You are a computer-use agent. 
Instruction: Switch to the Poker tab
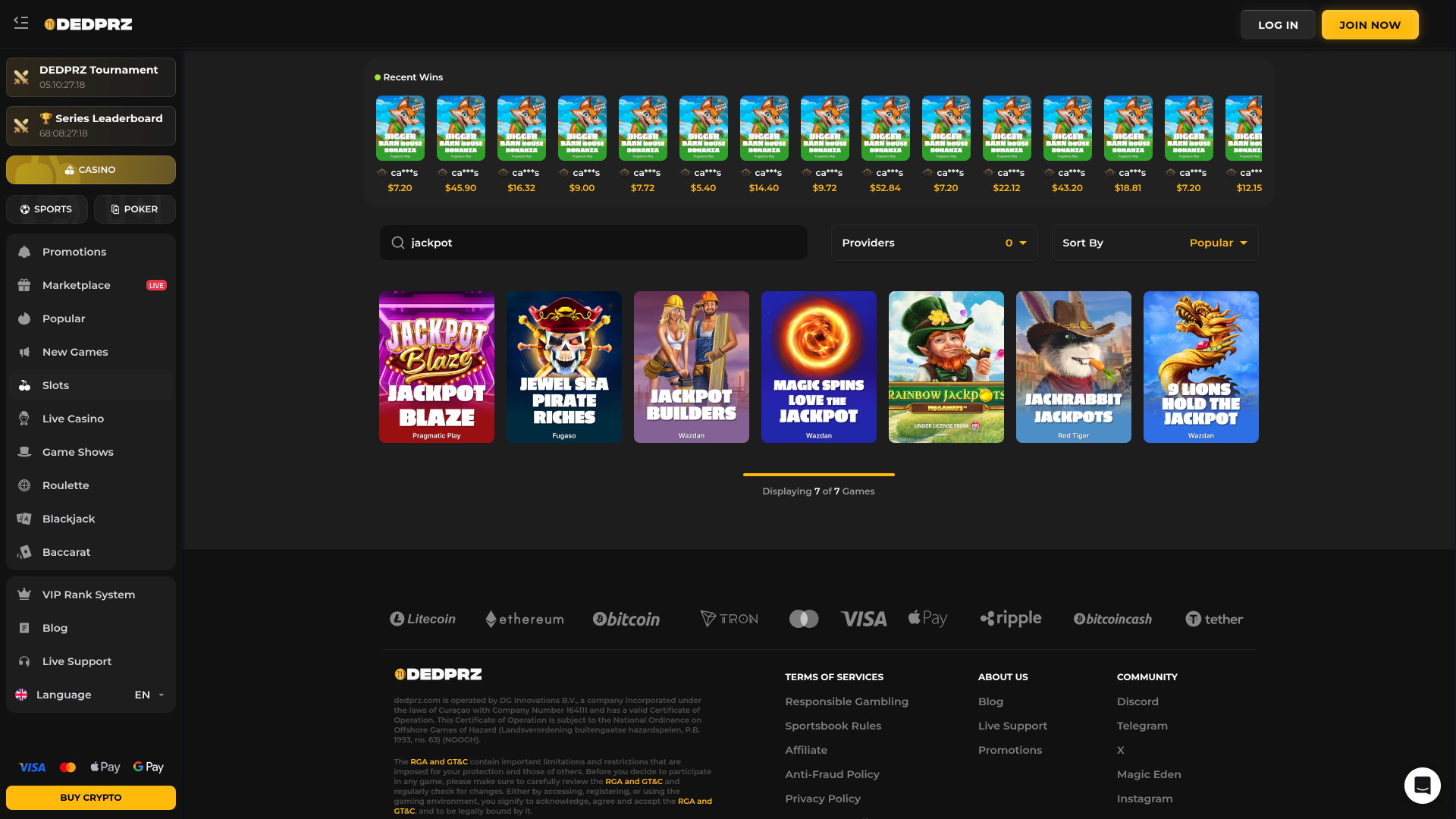click(x=134, y=209)
